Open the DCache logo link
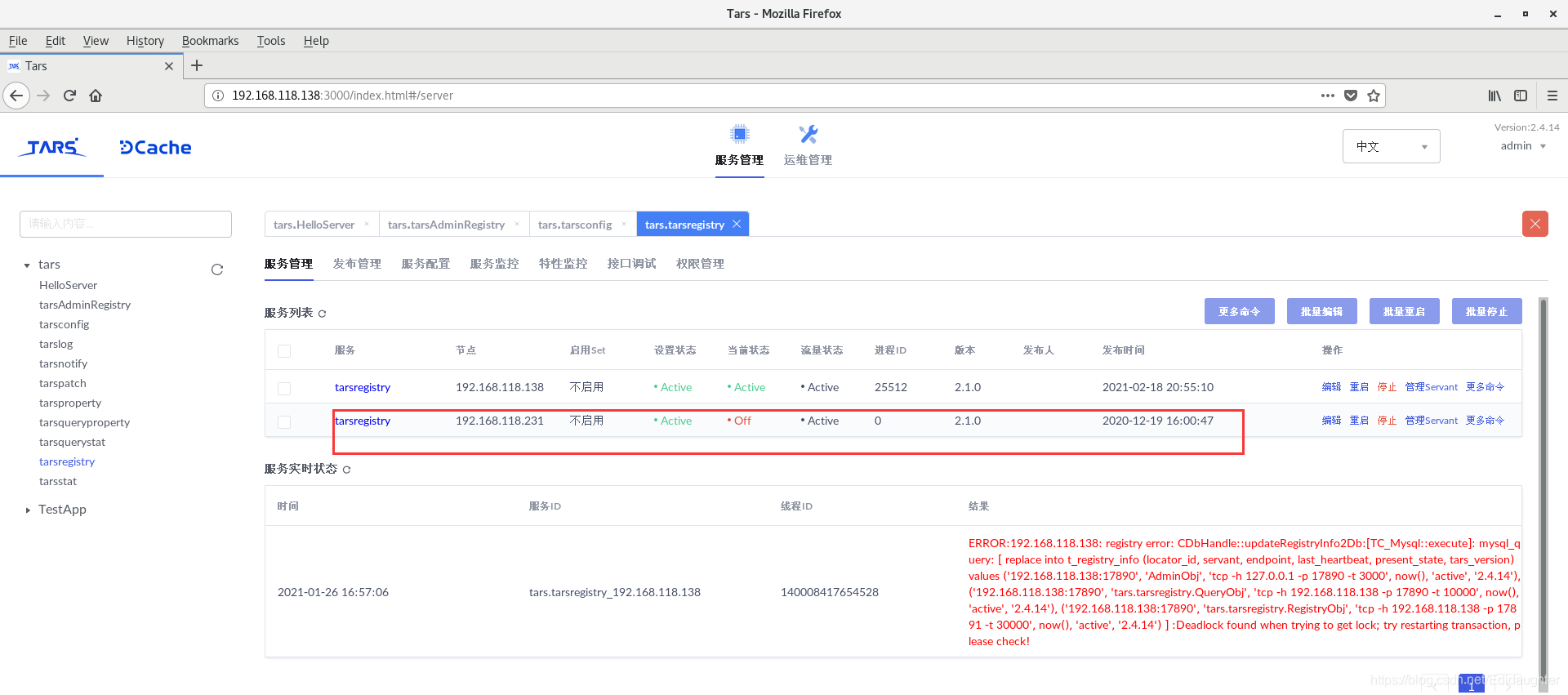The width and height of the screenshot is (1568, 695). [155, 148]
